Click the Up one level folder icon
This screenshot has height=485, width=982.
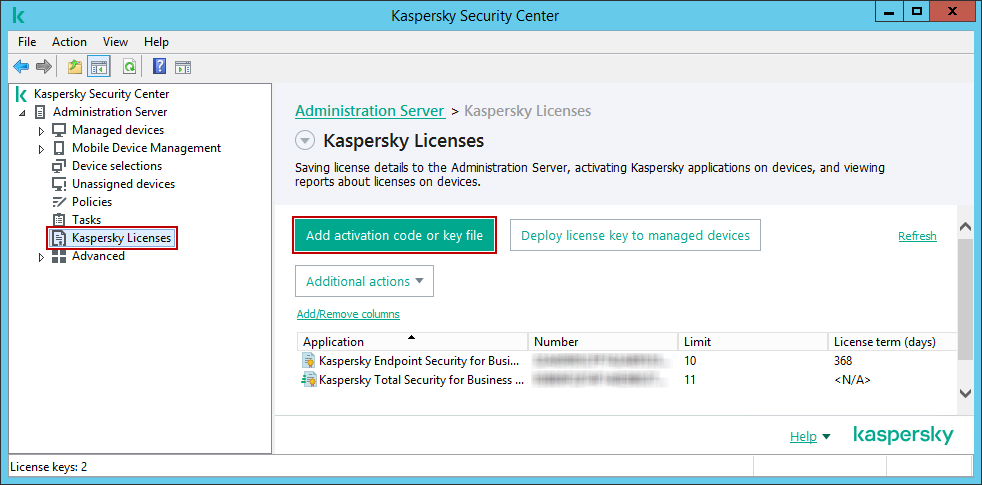tap(75, 67)
